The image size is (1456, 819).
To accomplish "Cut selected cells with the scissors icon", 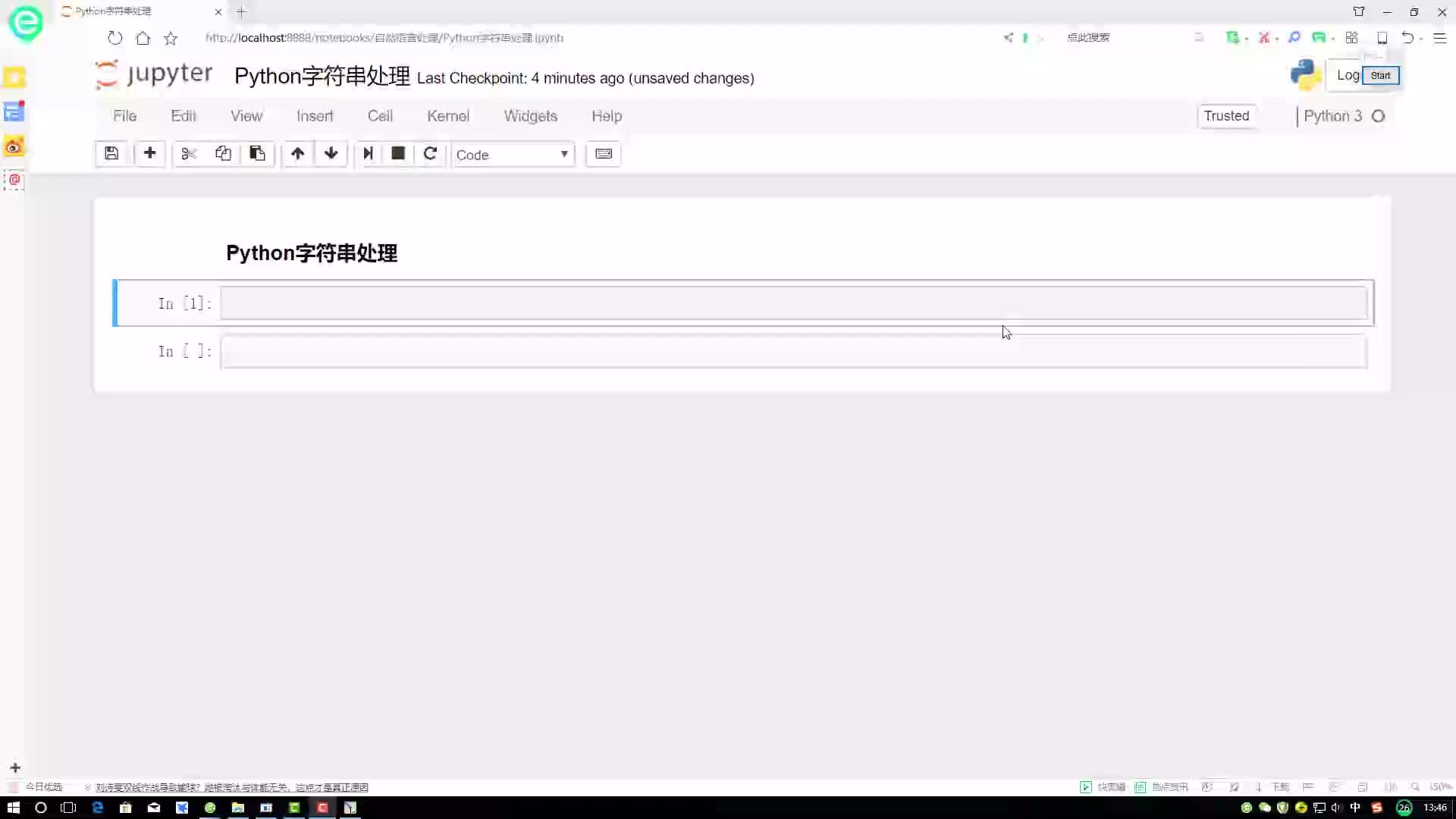I will [189, 154].
